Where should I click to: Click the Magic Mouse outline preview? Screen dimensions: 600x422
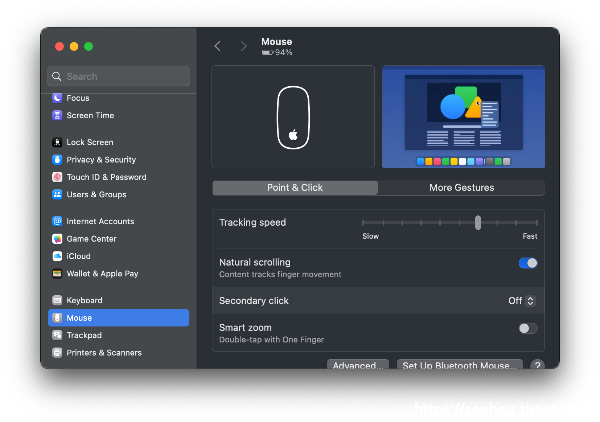coord(293,117)
